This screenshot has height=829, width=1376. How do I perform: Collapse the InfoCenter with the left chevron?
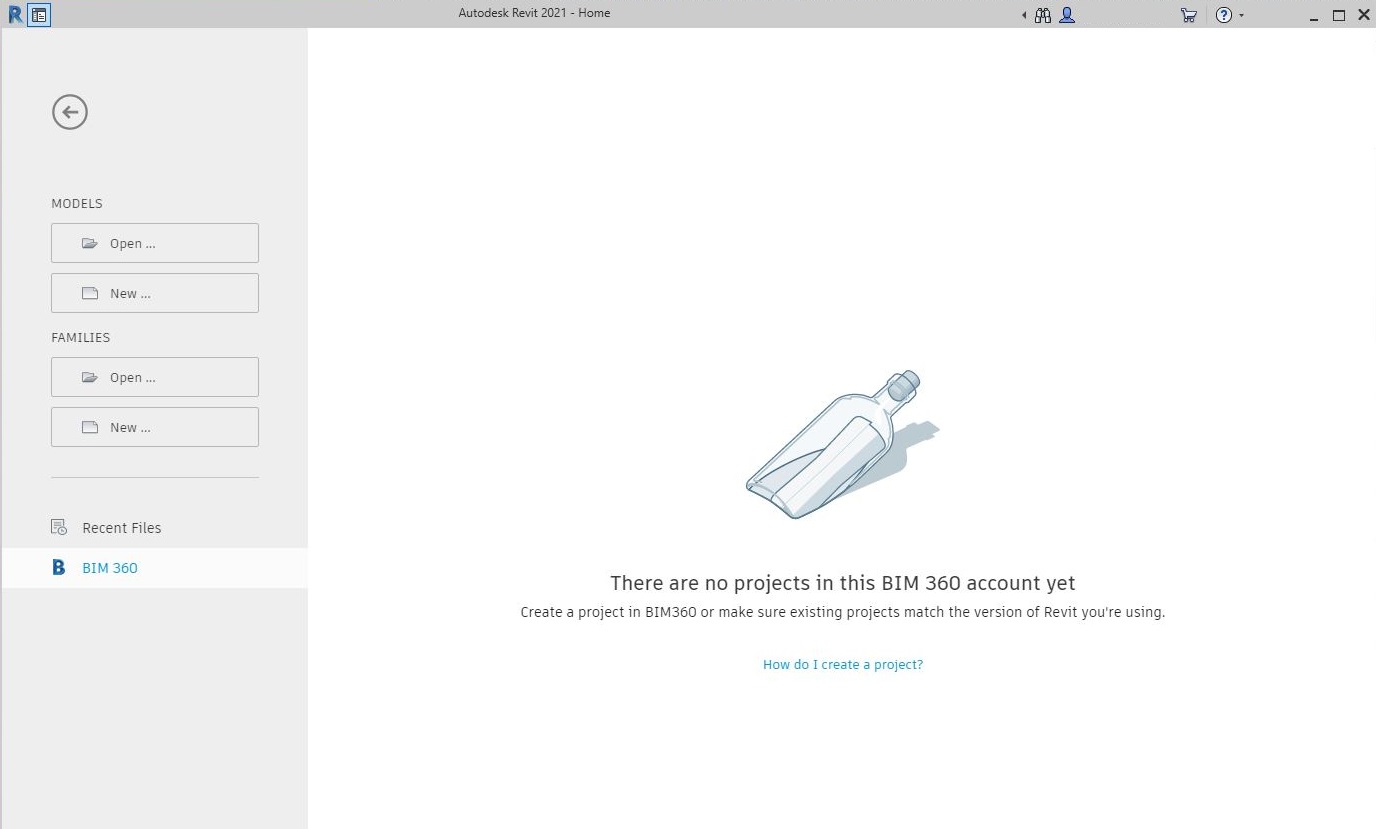click(x=1022, y=15)
